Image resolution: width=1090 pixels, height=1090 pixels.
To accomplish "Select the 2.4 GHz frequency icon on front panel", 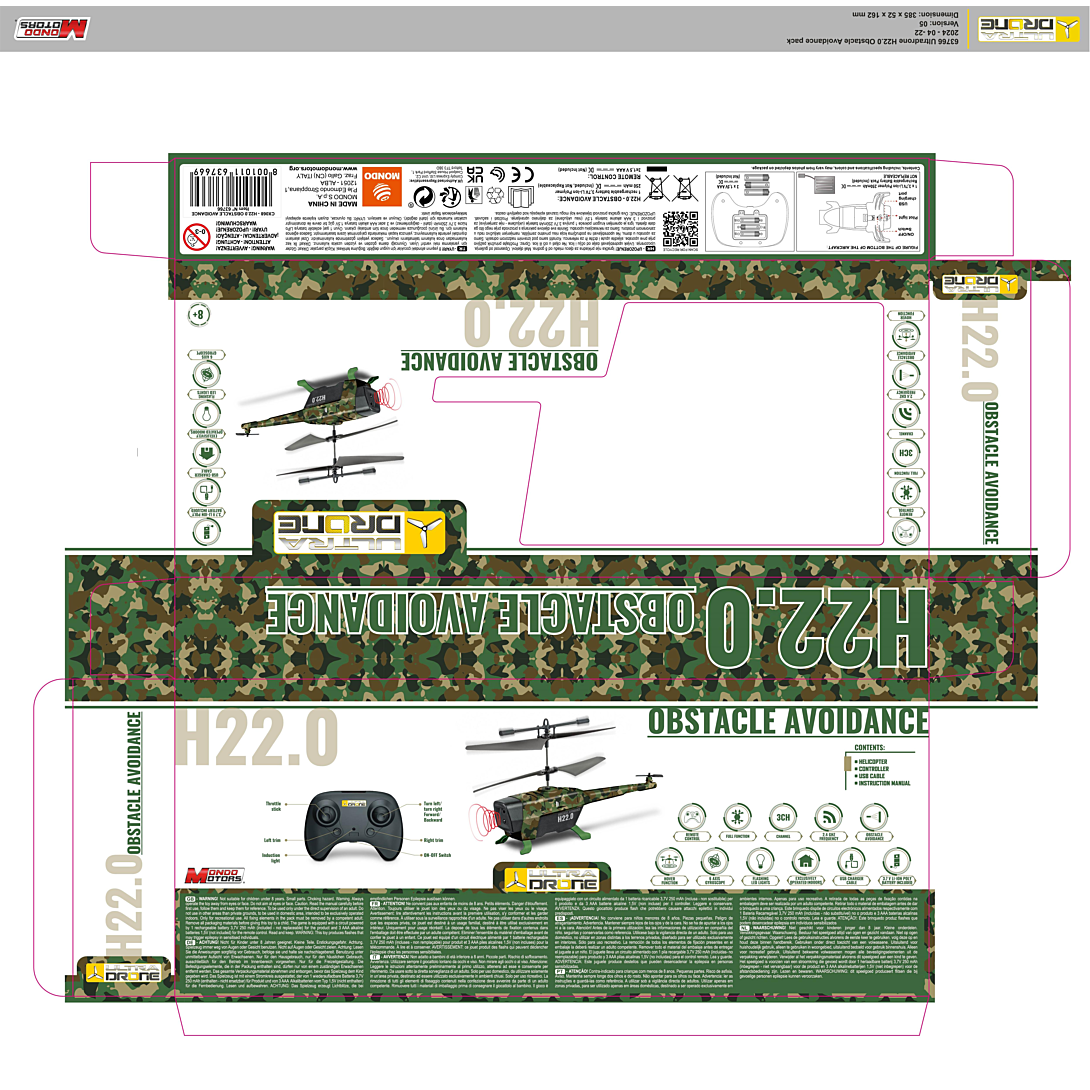I will click(x=829, y=817).
